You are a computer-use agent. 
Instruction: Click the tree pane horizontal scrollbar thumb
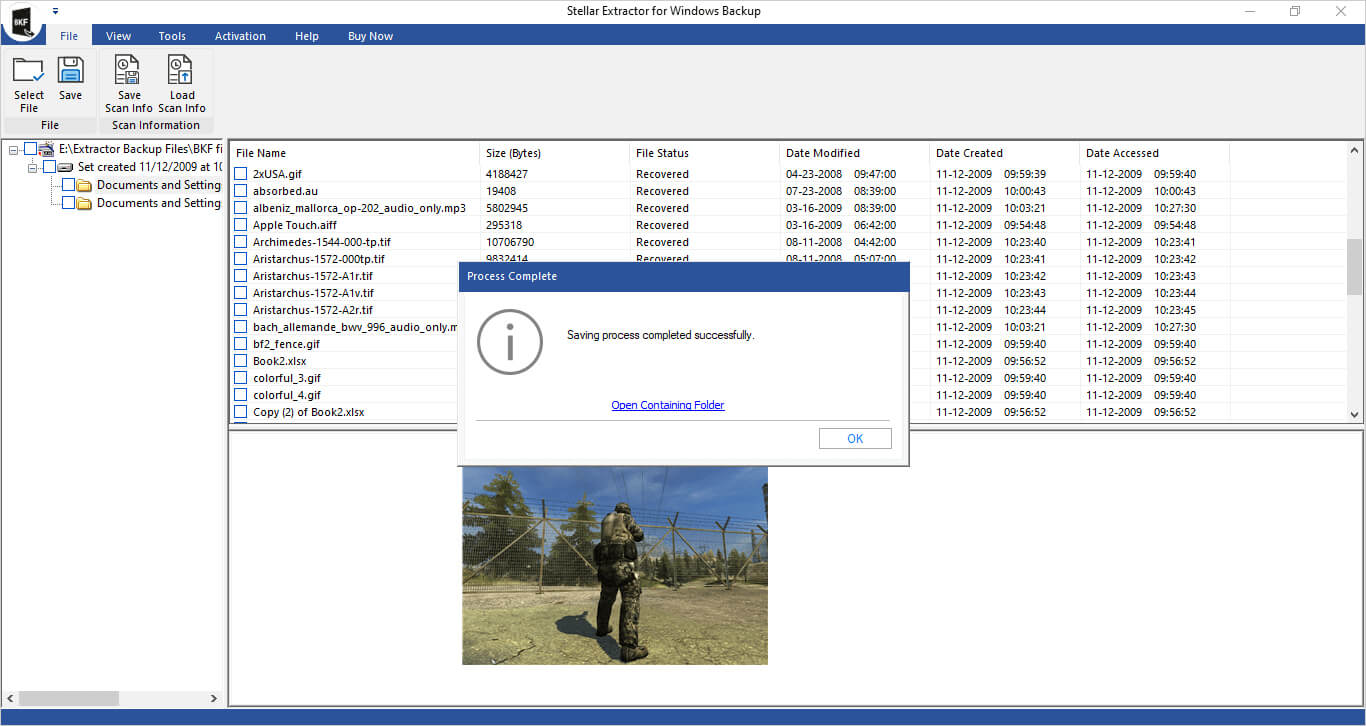[68, 698]
